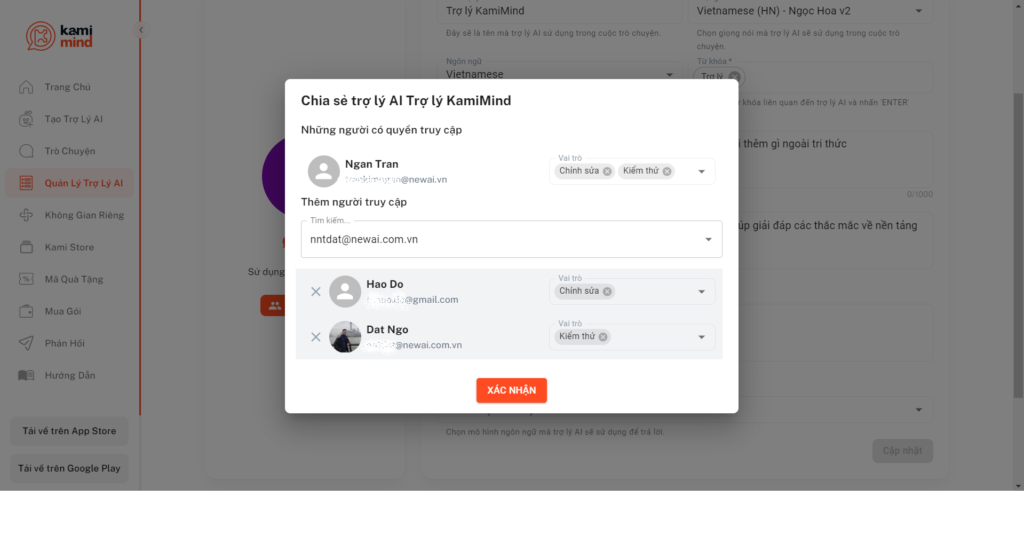Viewport: 1024px width, 534px height.
Task: Expand Dat Ngo's Vai trò dropdown
Action: click(701, 337)
